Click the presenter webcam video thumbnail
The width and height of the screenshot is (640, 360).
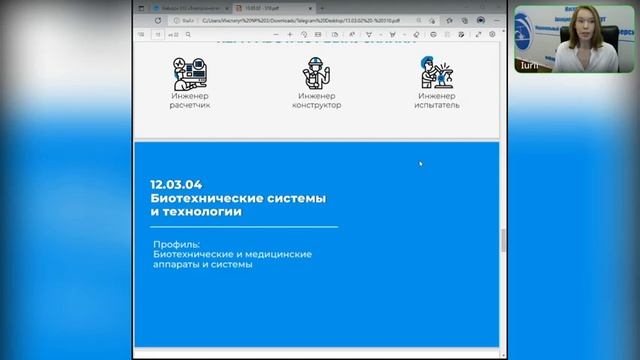click(574, 39)
